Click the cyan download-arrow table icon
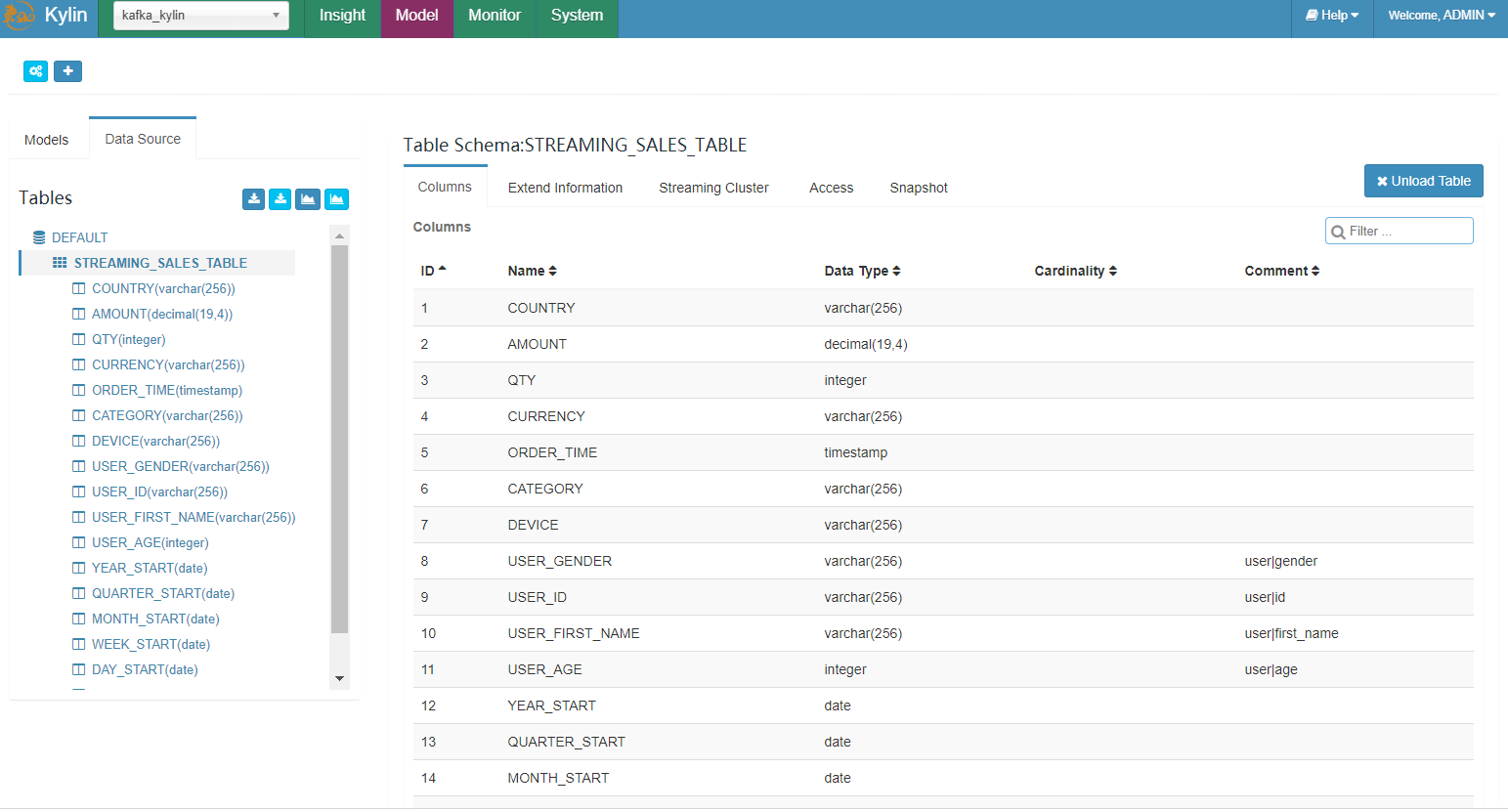1508x812 pixels. click(280, 199)
